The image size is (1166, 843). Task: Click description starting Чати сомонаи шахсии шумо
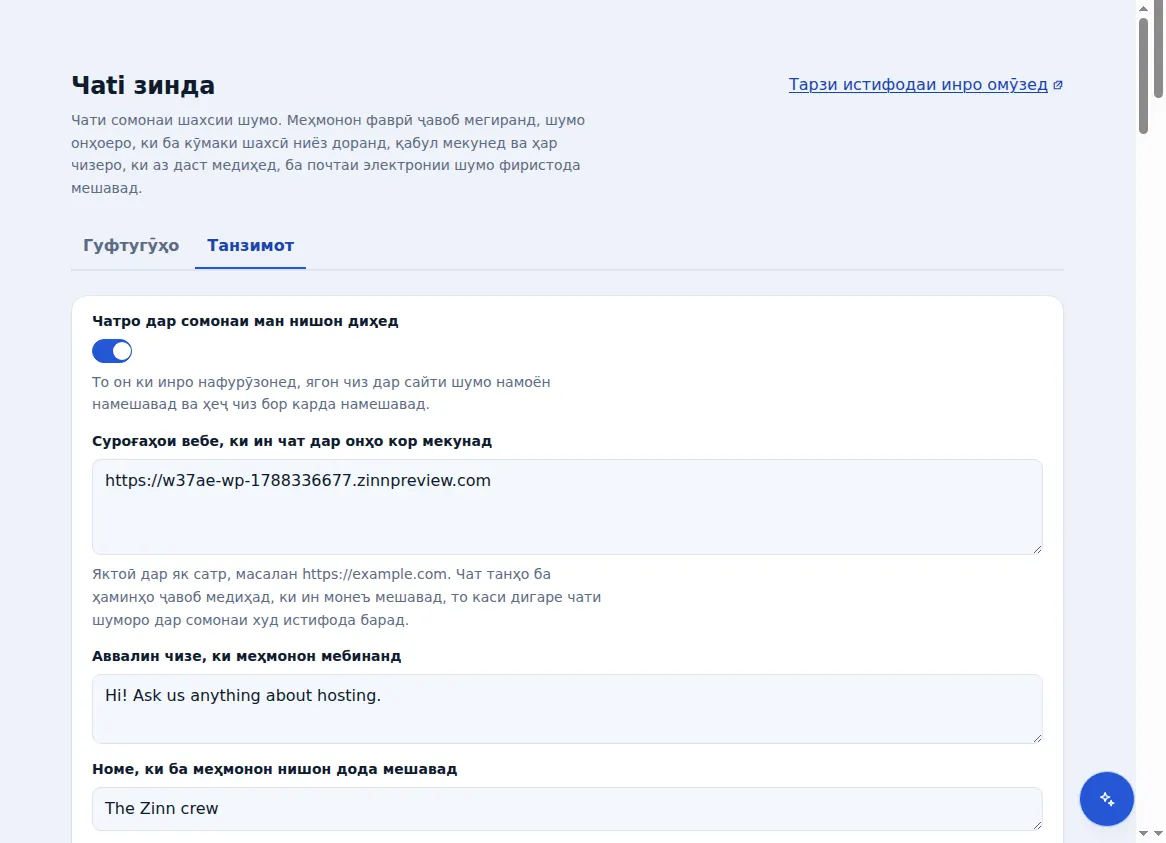(x=328, y=154)
